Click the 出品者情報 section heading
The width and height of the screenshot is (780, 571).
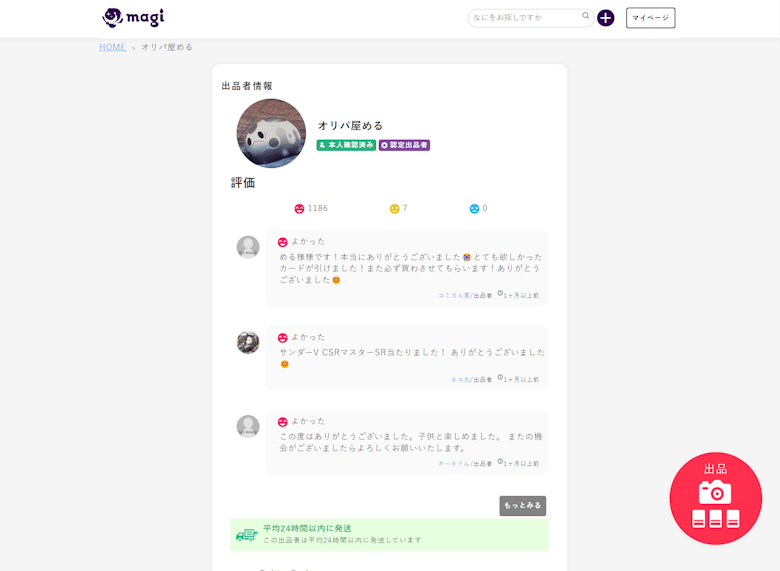pos(247,86)
